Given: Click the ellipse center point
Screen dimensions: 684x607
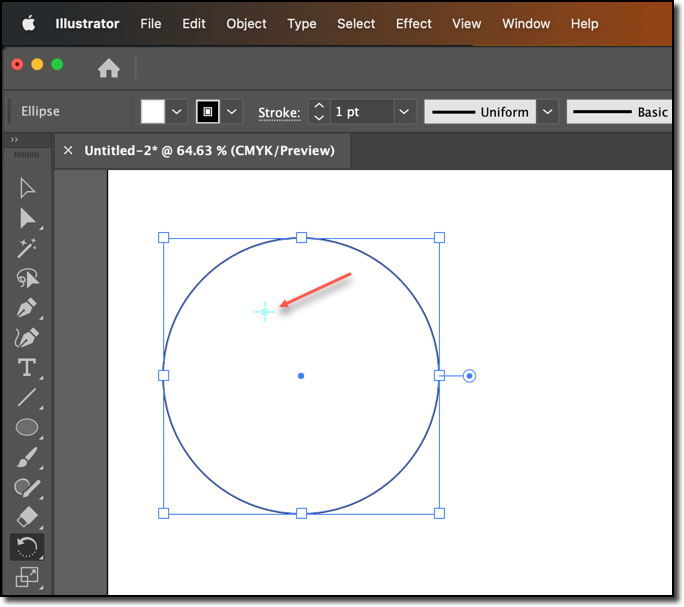Looking at the screenshot, I should pos(301,376).
